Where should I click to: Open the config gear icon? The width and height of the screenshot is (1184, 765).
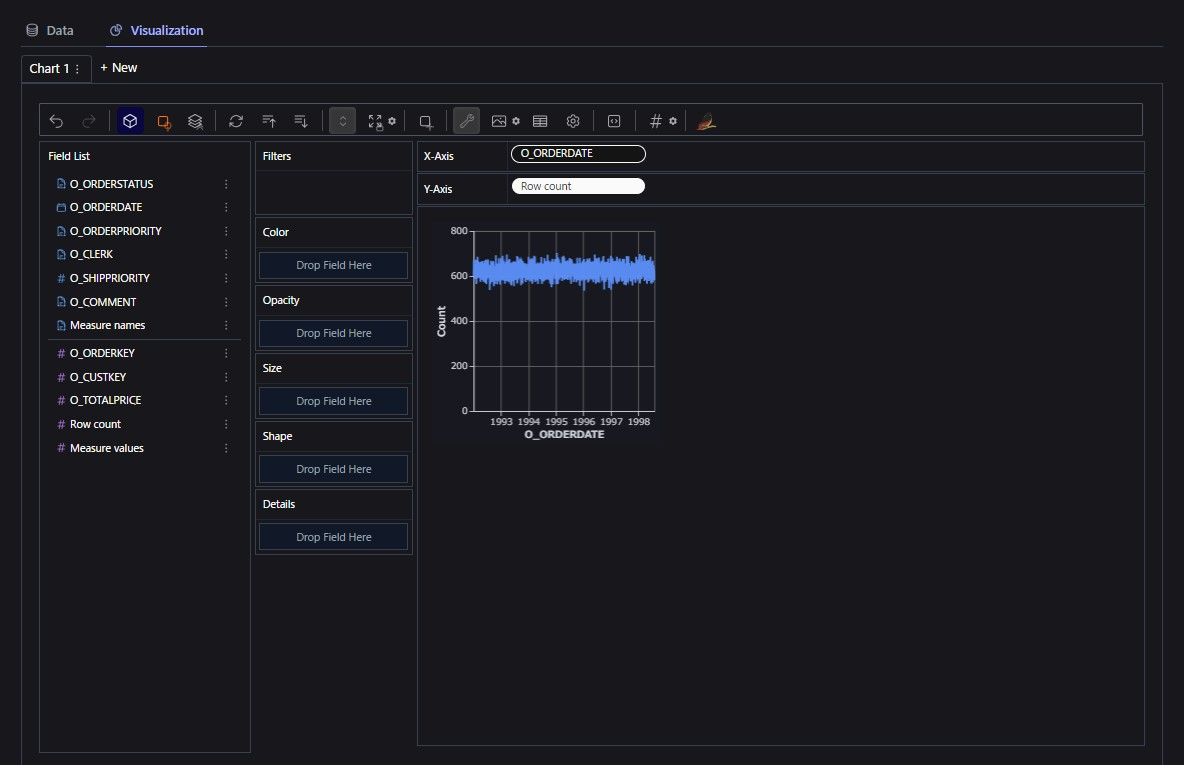tap(573, 121)
